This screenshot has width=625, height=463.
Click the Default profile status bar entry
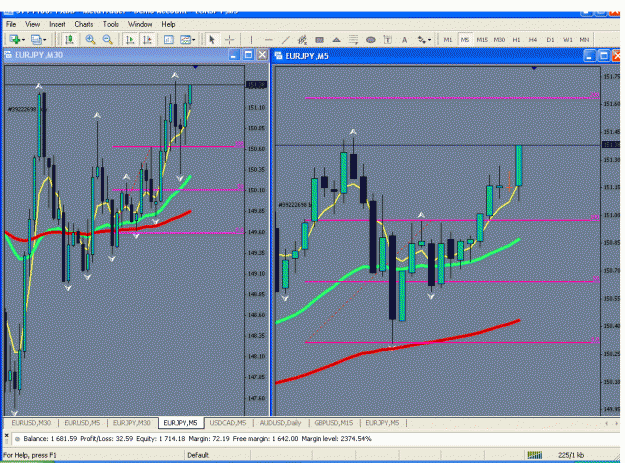[x=198, y=455]
